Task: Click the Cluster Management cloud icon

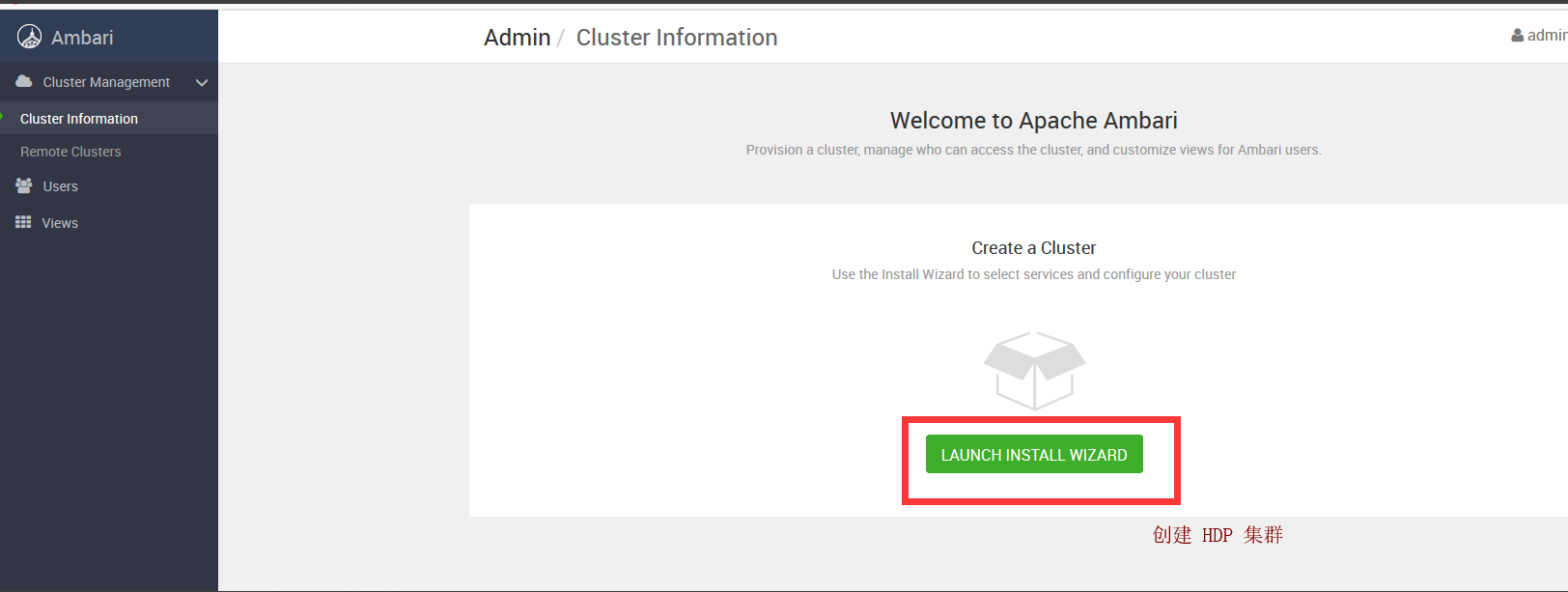Action: 24,81
